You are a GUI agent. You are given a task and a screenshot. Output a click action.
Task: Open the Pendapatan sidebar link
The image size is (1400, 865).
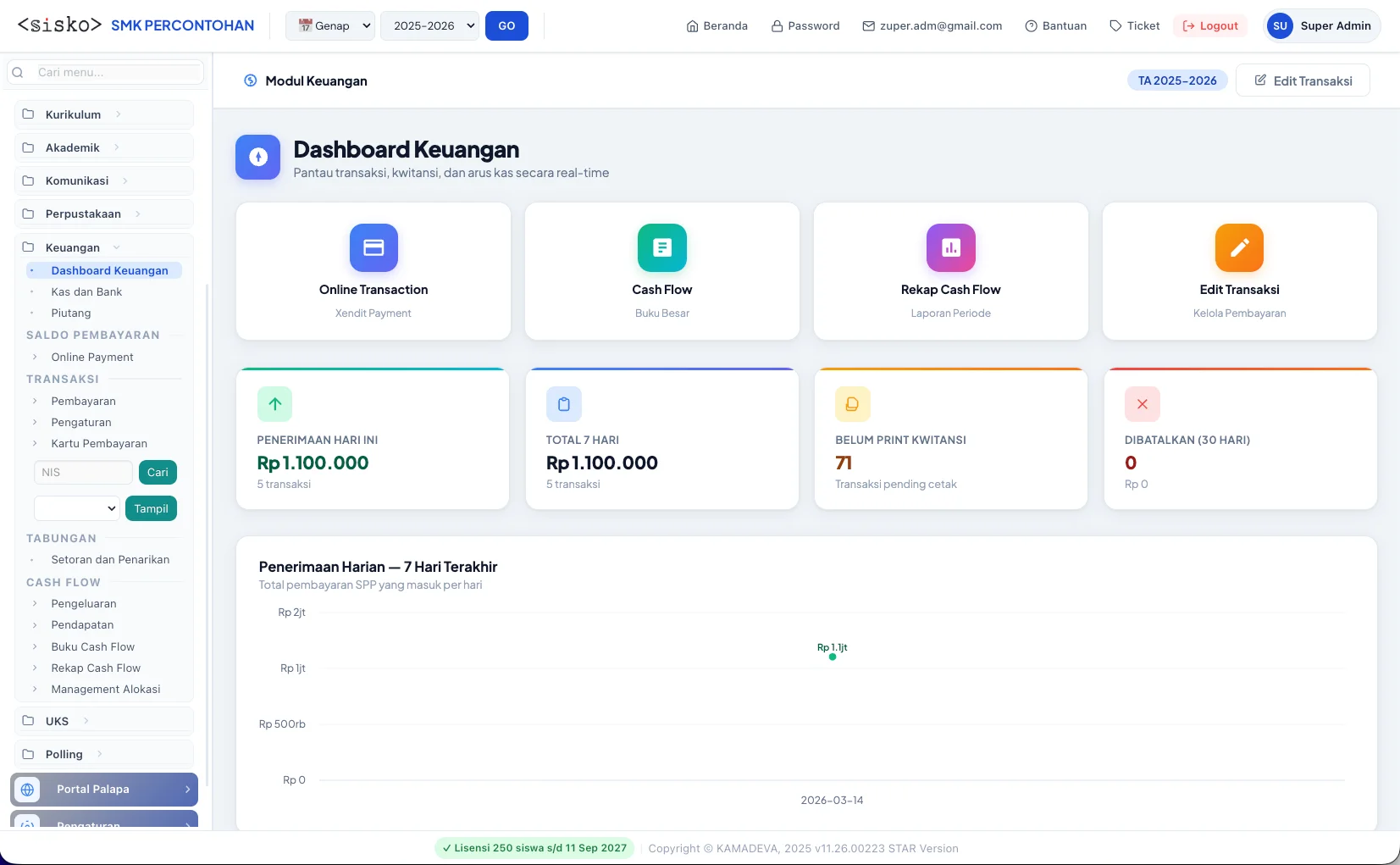82,624
